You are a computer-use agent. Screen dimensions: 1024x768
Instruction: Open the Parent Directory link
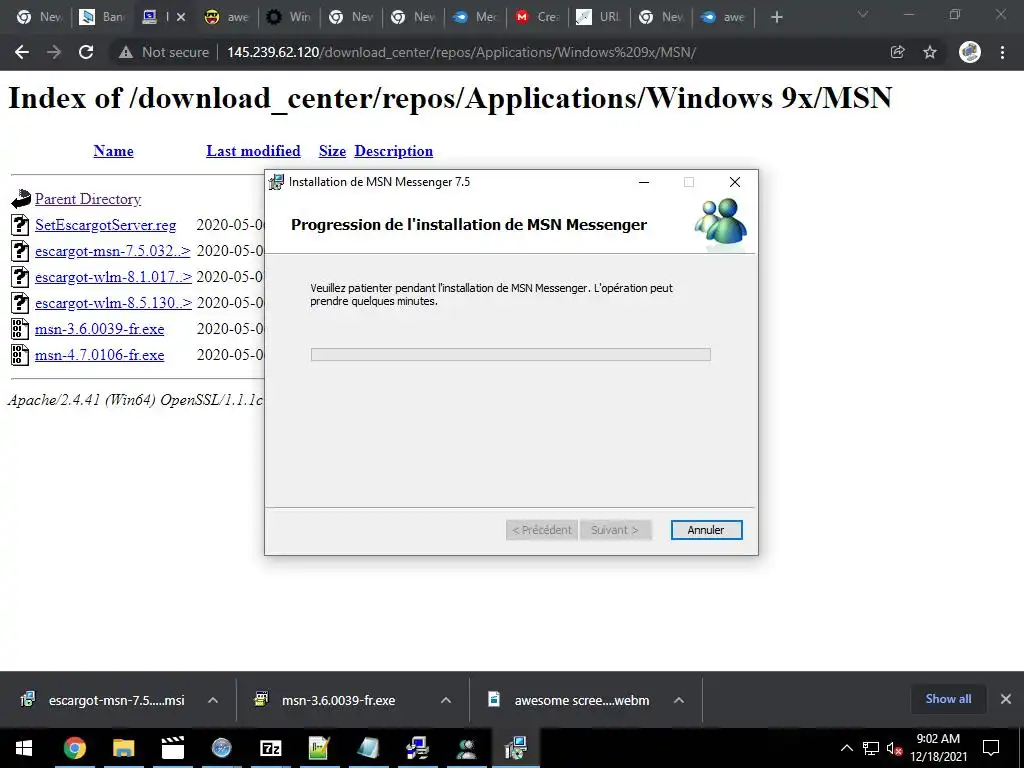(x=88, y=199)
